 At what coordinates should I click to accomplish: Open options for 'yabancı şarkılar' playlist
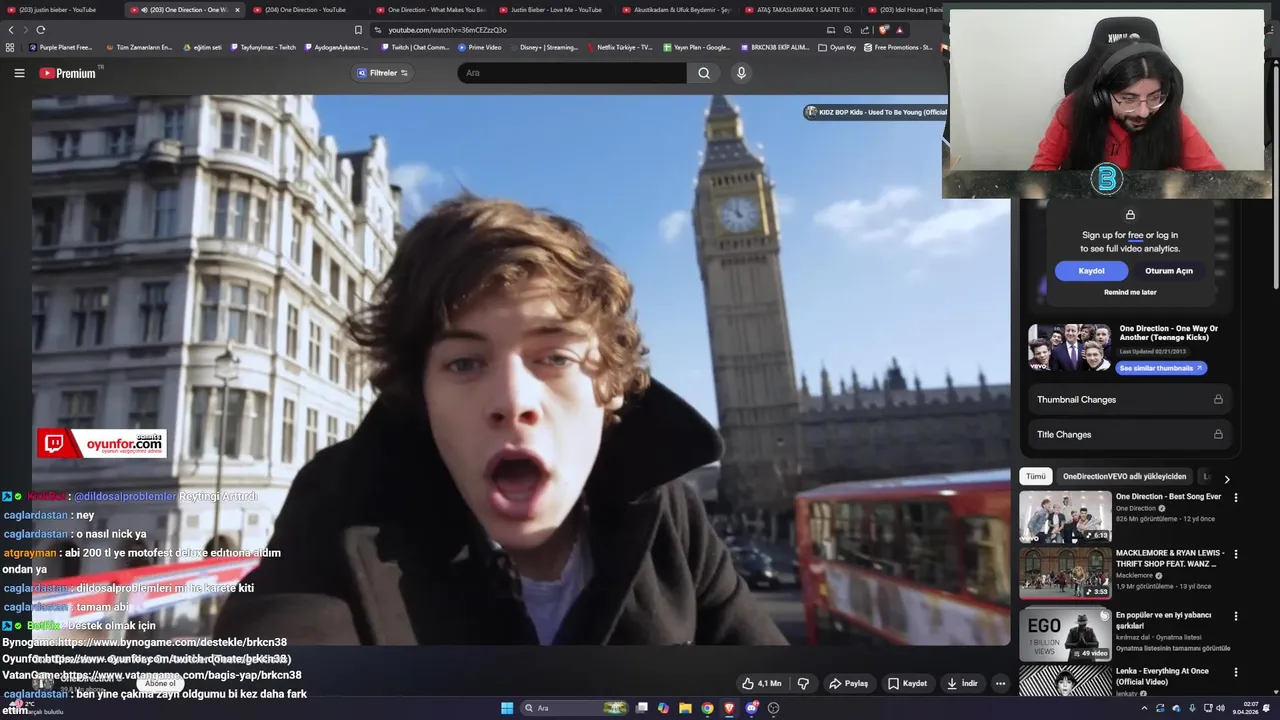(1236, 616)
